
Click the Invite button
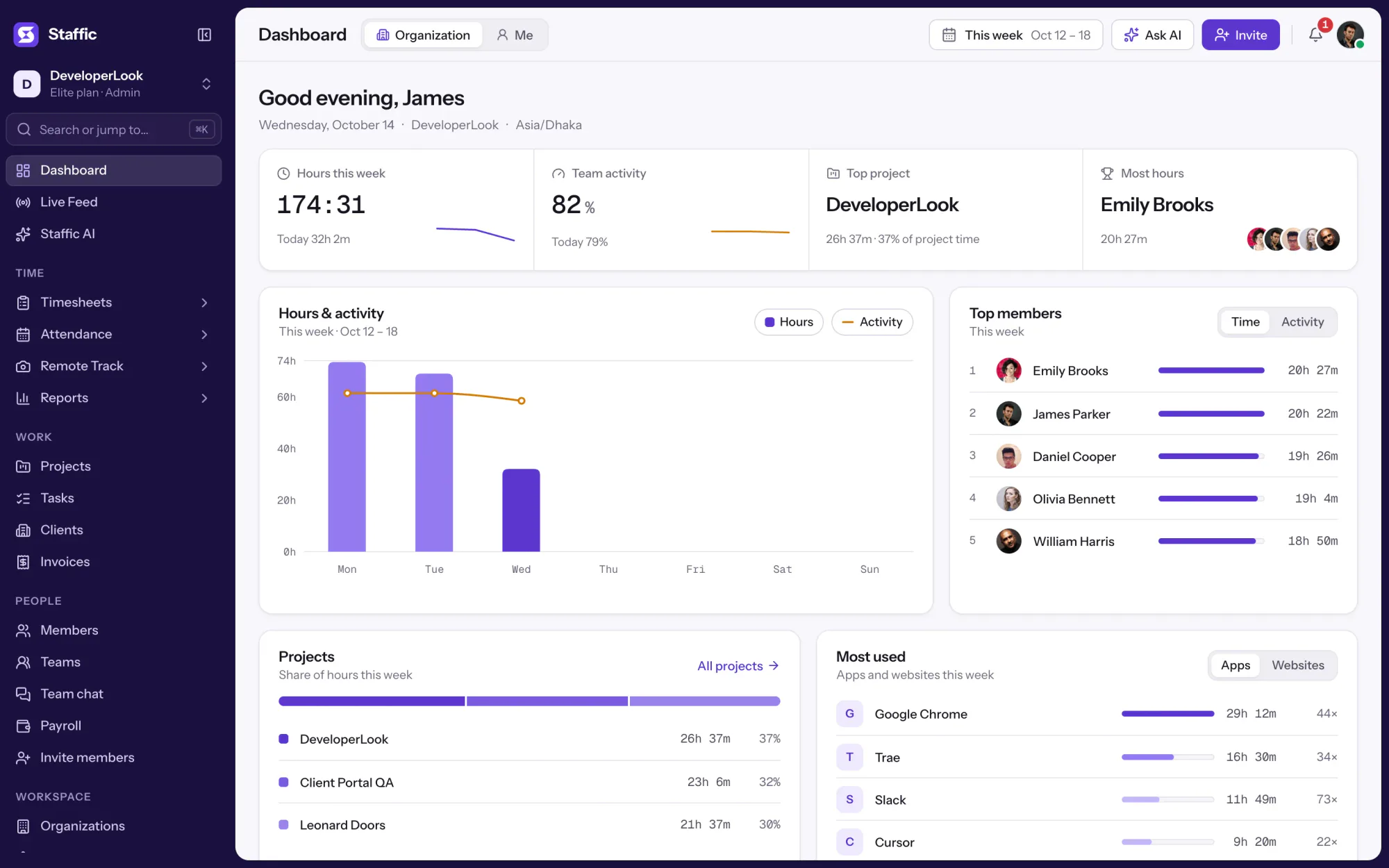click(1240, 35)
